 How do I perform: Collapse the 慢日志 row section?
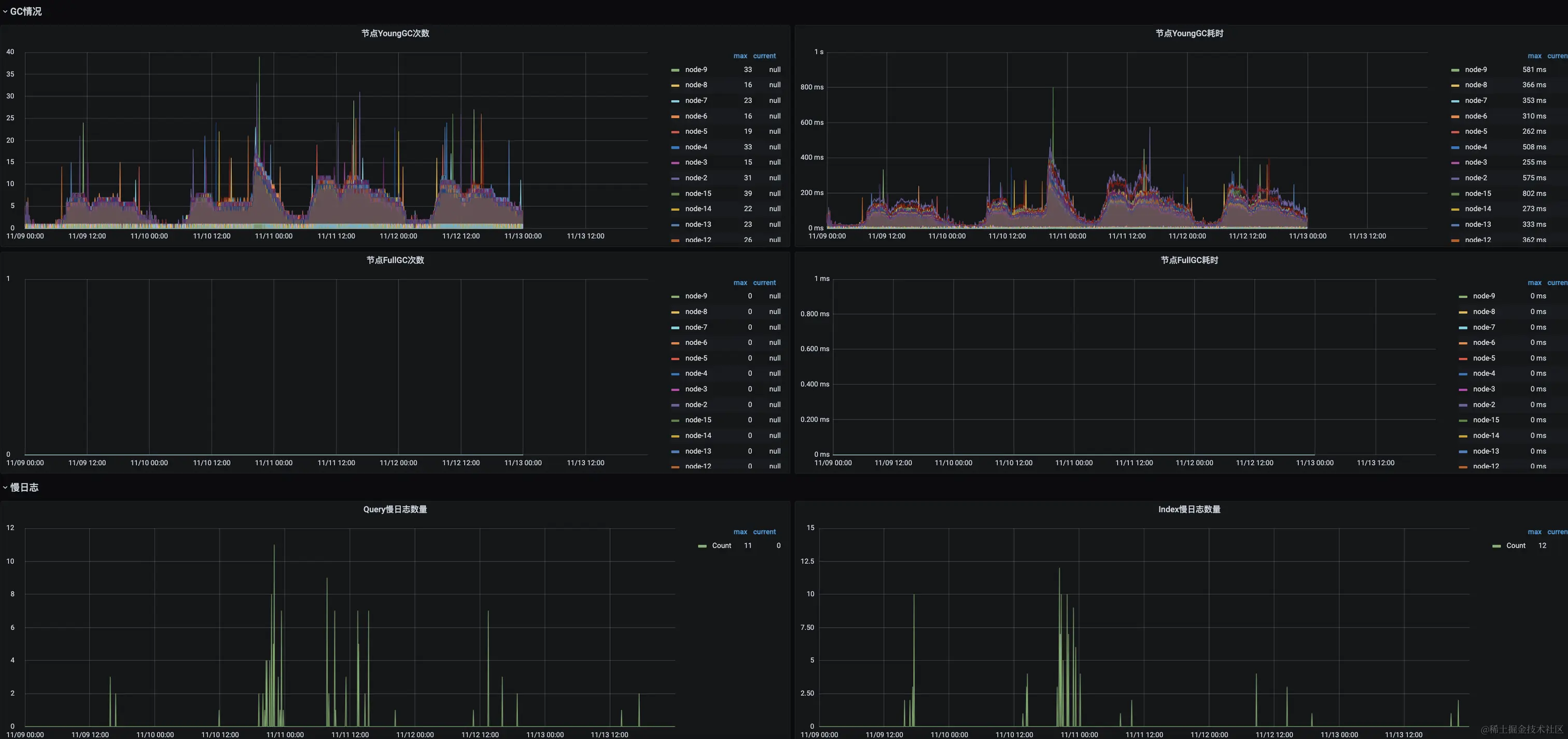click(24, 487)
